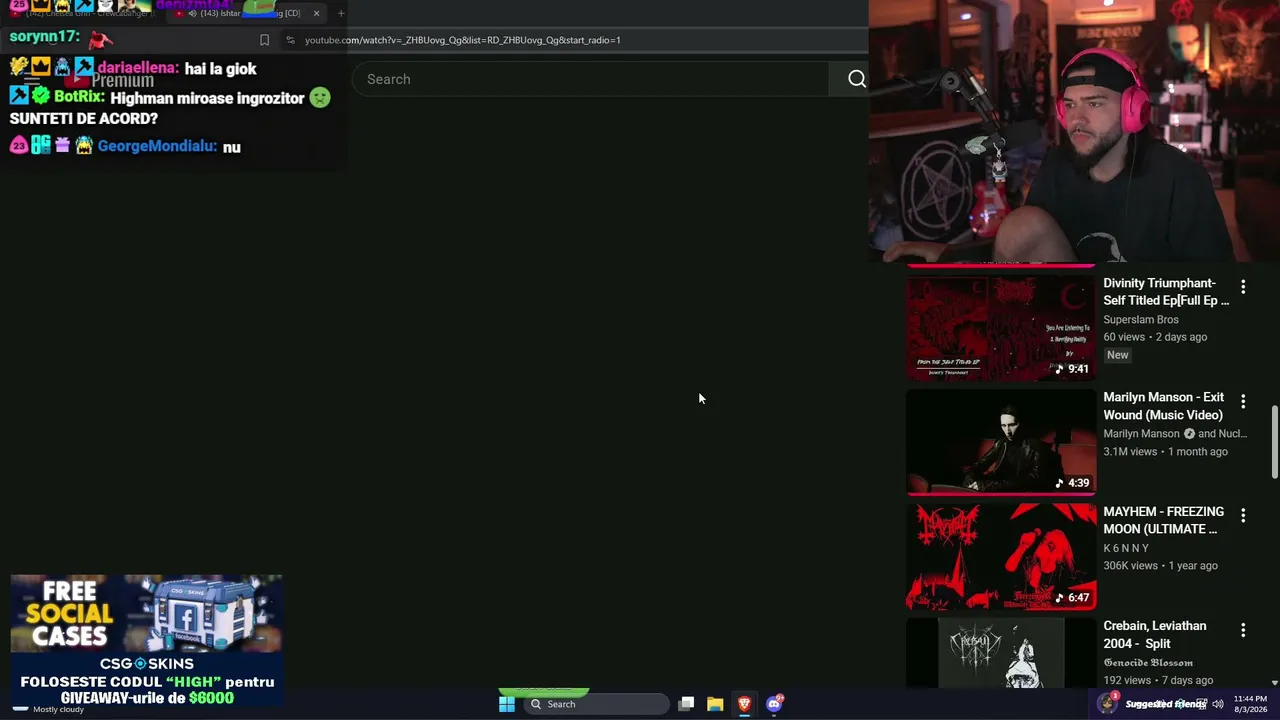Open options menu for Crebain, Leviathan Split
The width and height of the screenshot is (1280, 720).
[x=1243, y=630]
